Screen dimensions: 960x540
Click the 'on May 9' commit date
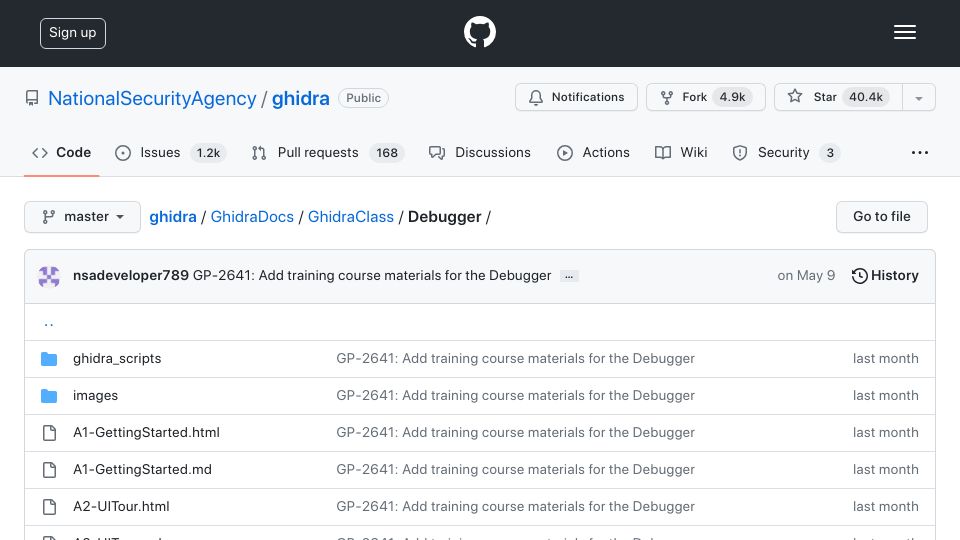[806, 276]
